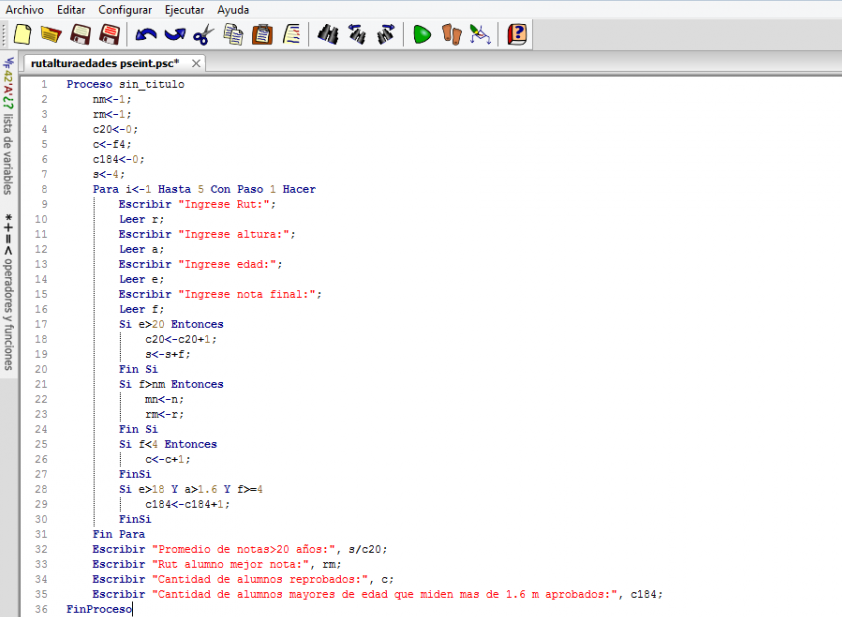Click the find previous binoculars icon
Screen dimensions: 842x617
tap(357, 35)
